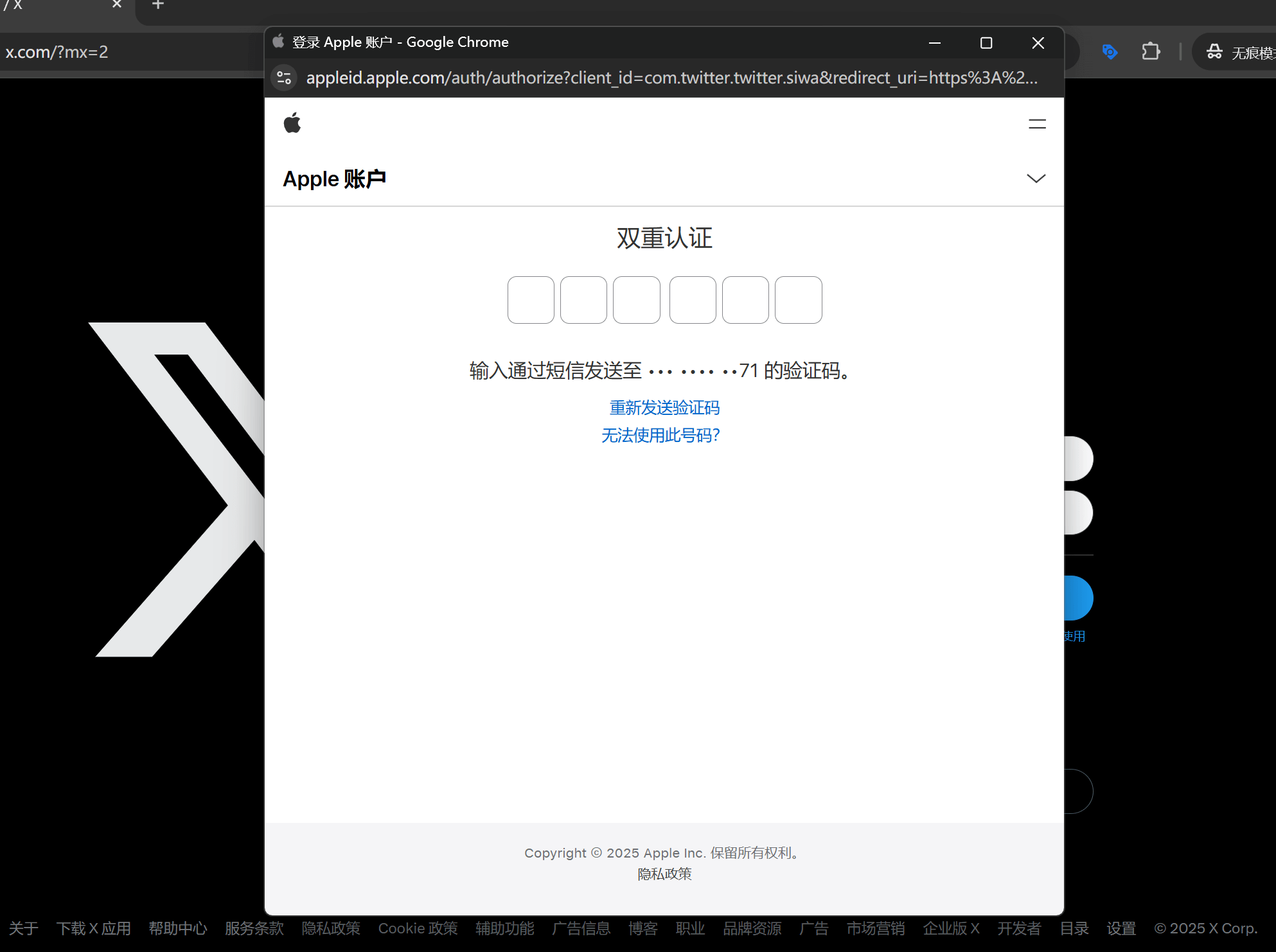This screenshot has height=952, width=1276.
Task: Click the incognito mode indicator icon
Action: [x=1214, y=51]
